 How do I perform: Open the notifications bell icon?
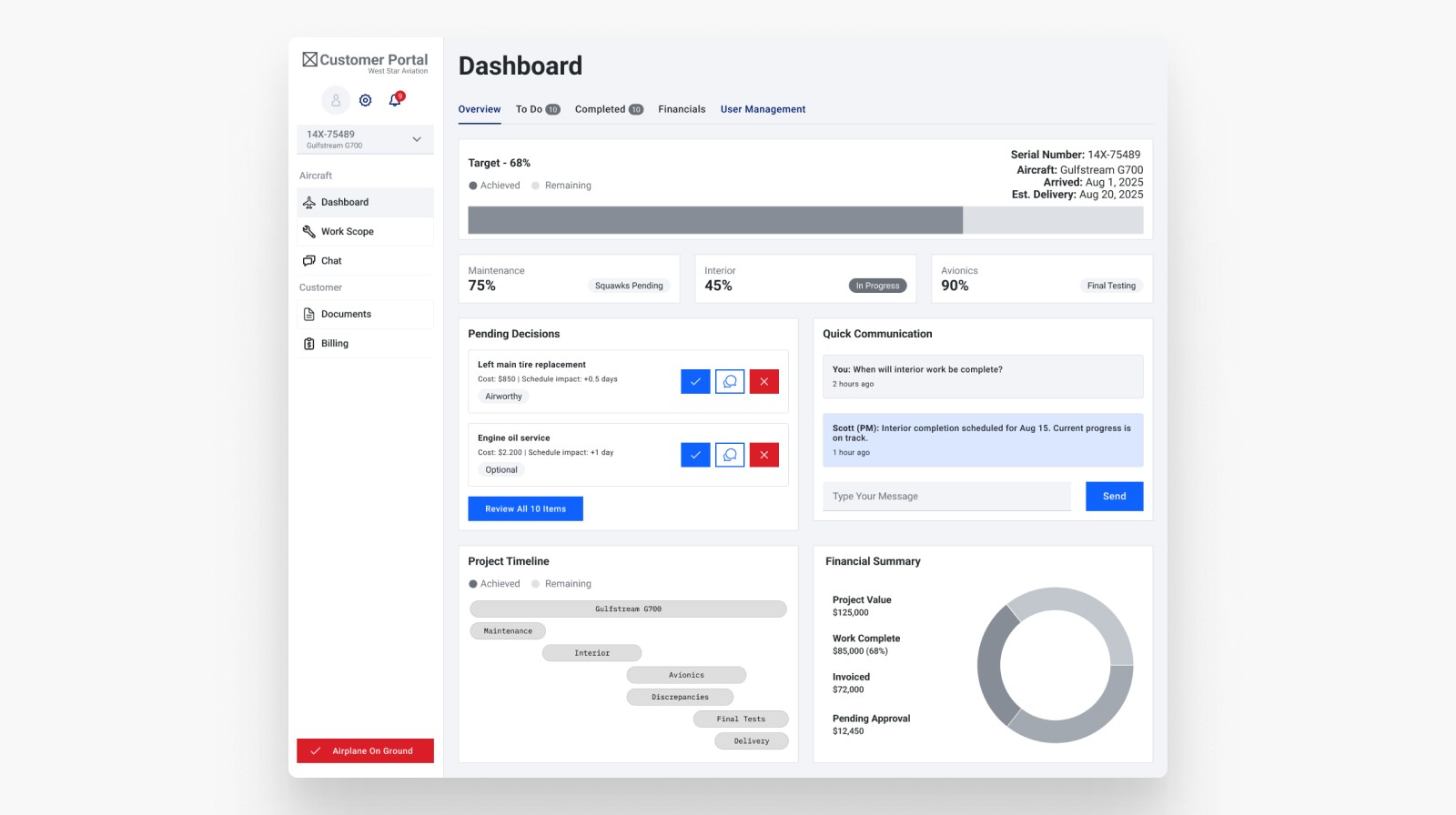(395, 100)
